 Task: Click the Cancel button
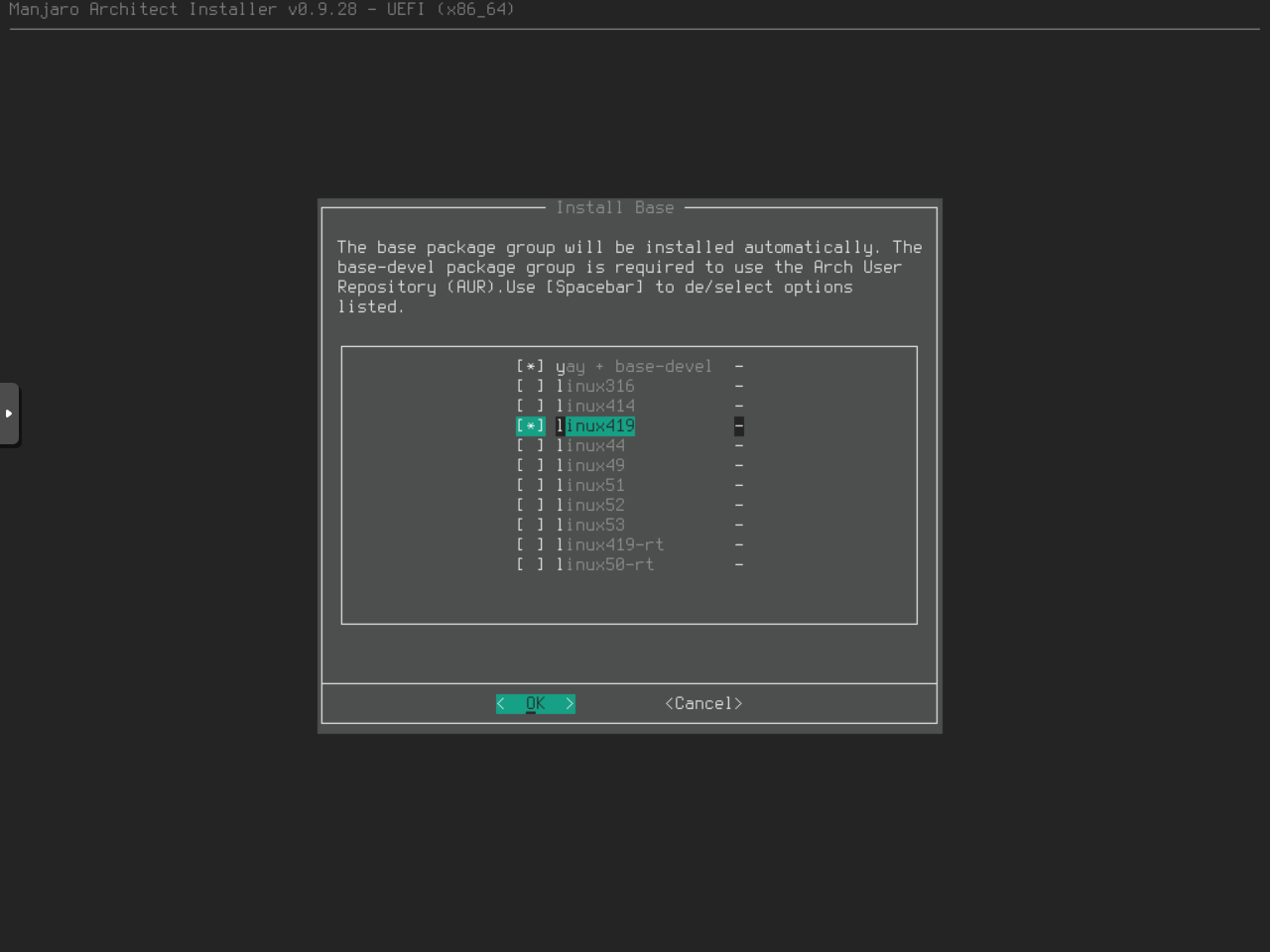703,704
